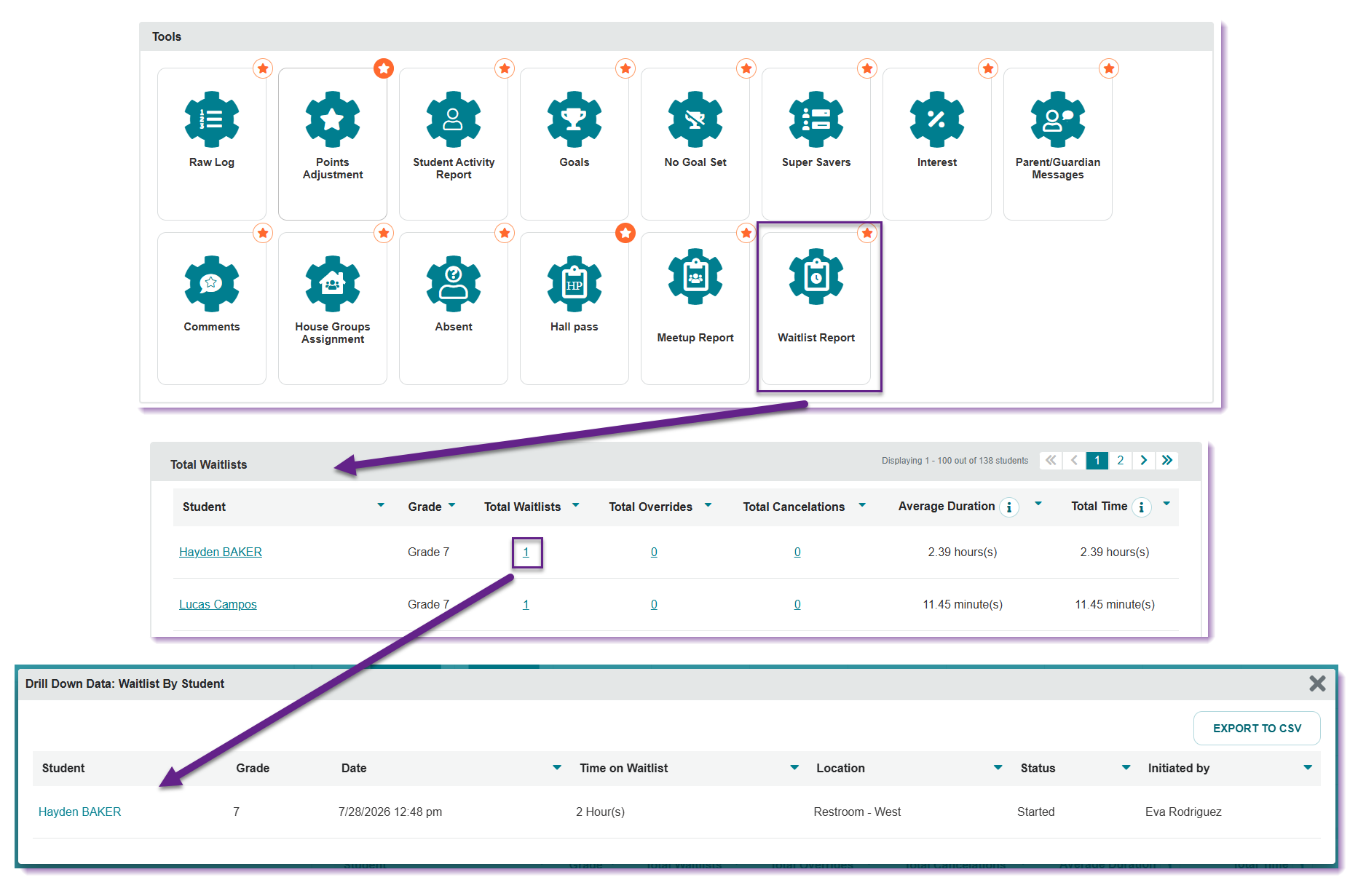The width and height of the screenshot is (1366, 896).
Task: Unfavorite the Hall pass tool star
Action: click(x=625, y=233)
